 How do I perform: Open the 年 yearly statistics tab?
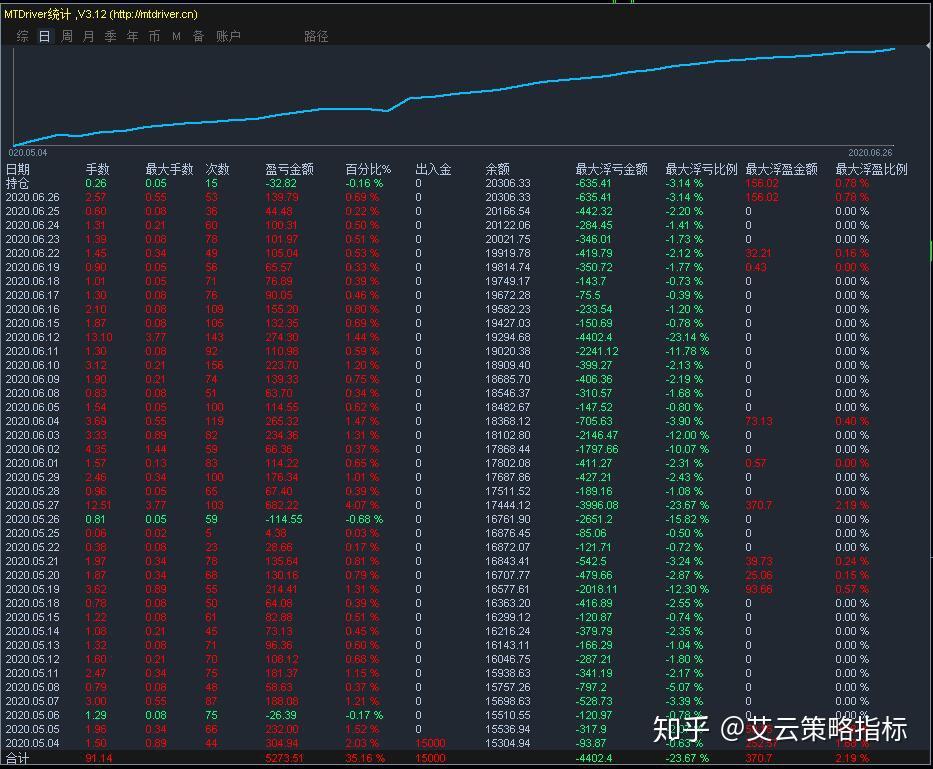point(133,36)
